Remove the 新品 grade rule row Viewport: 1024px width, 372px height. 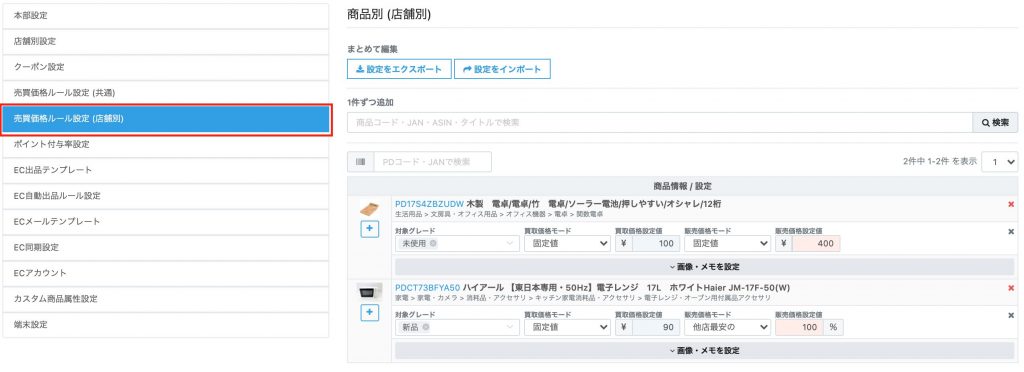point(1011,315)
